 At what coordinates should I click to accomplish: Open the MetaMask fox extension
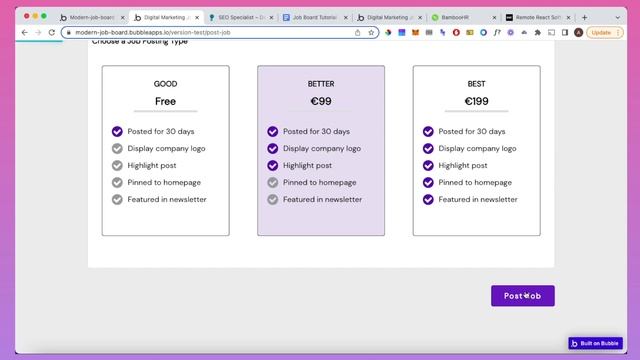coord(415,32)
